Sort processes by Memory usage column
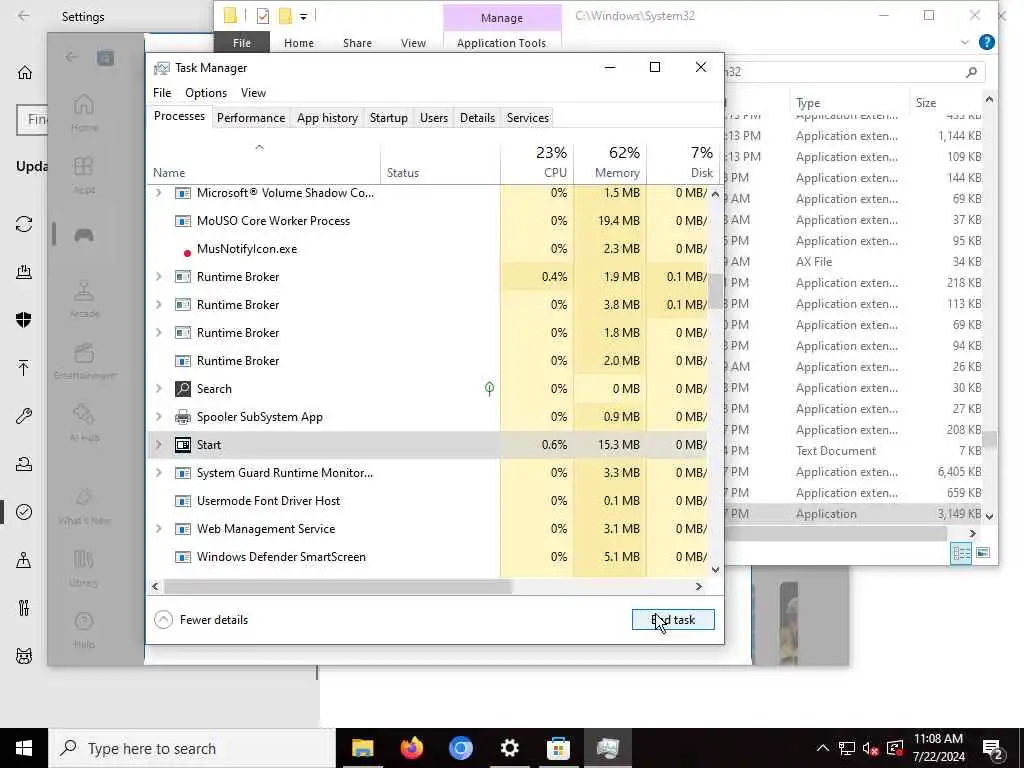 tap(610, 164)
